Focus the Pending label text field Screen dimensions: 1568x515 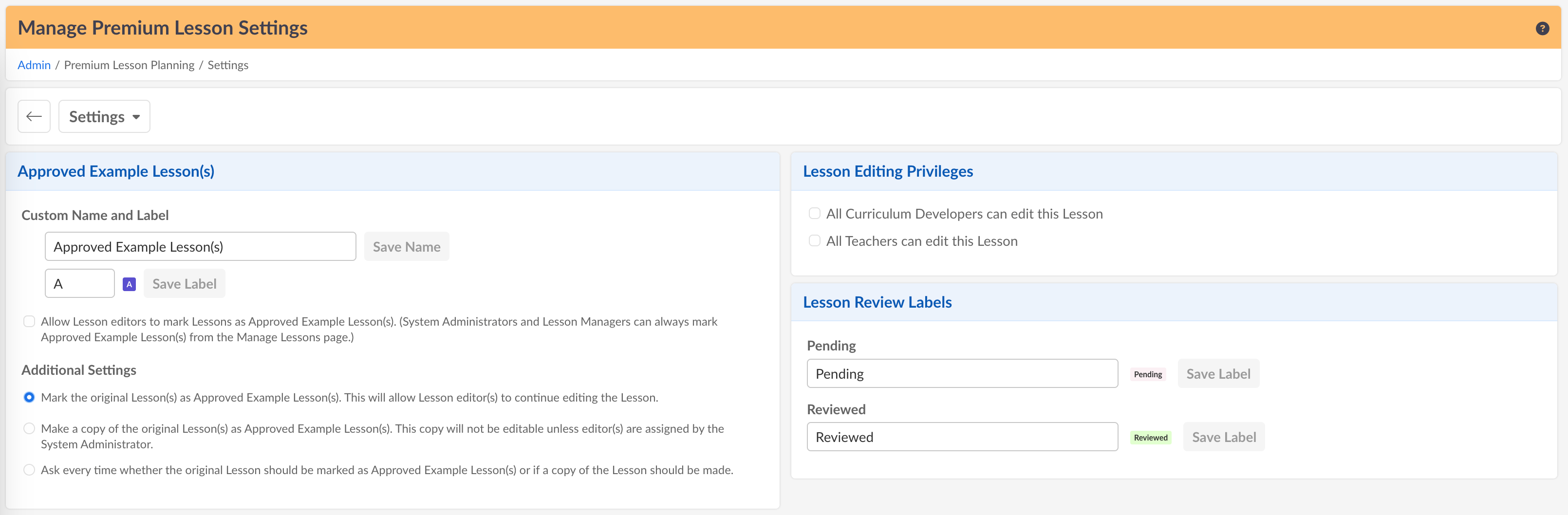click(962, 374)
